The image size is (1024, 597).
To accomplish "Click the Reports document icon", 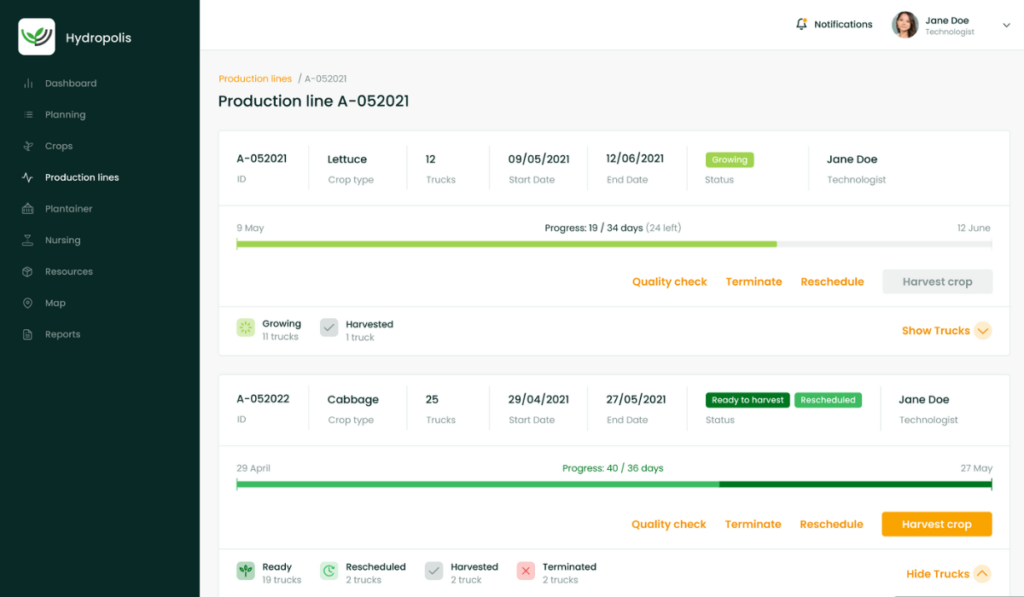I will click(x=28, y=335).
